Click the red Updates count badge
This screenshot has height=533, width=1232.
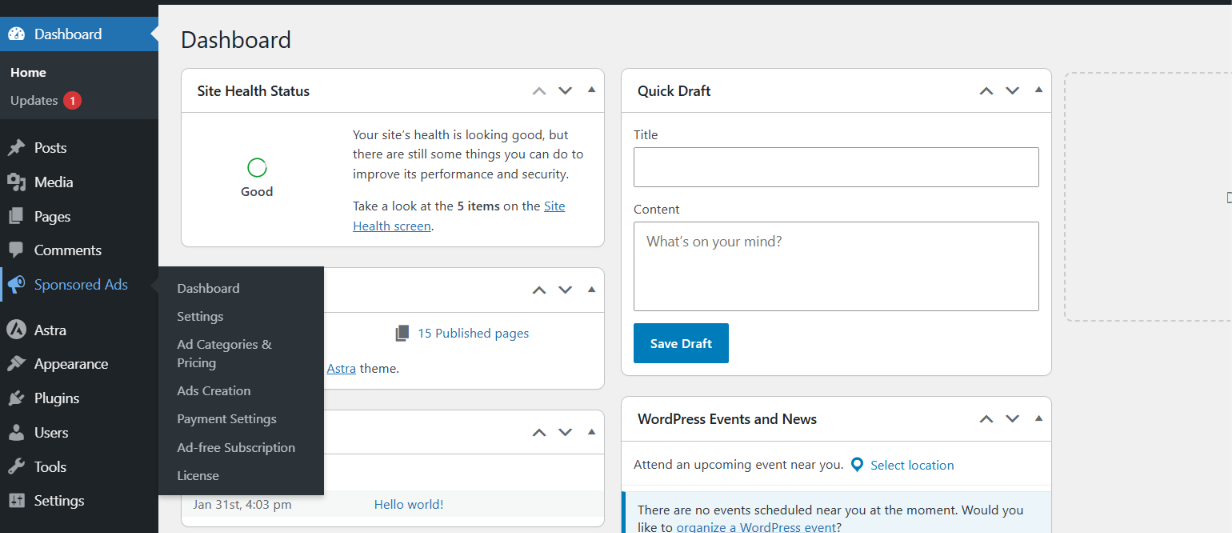[x=72, y=101]
